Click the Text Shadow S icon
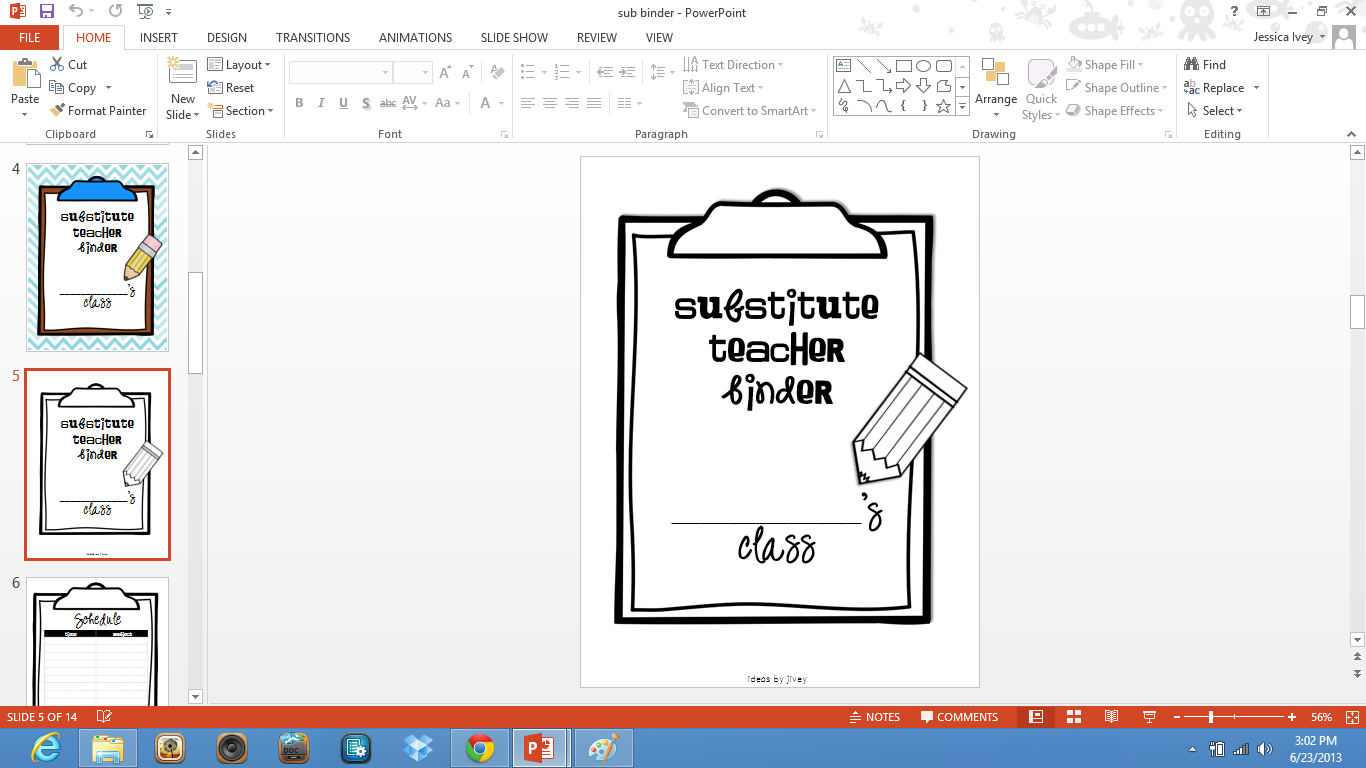The width and height of the screenshot is (1366, 768). pyautogui.click(x=366, y=103)
